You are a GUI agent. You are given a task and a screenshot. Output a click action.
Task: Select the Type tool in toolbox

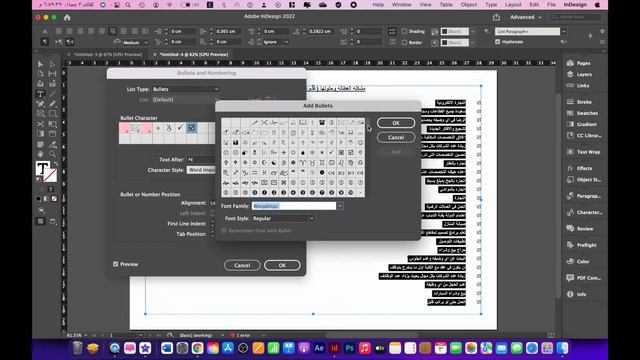[x=40, y=94]
